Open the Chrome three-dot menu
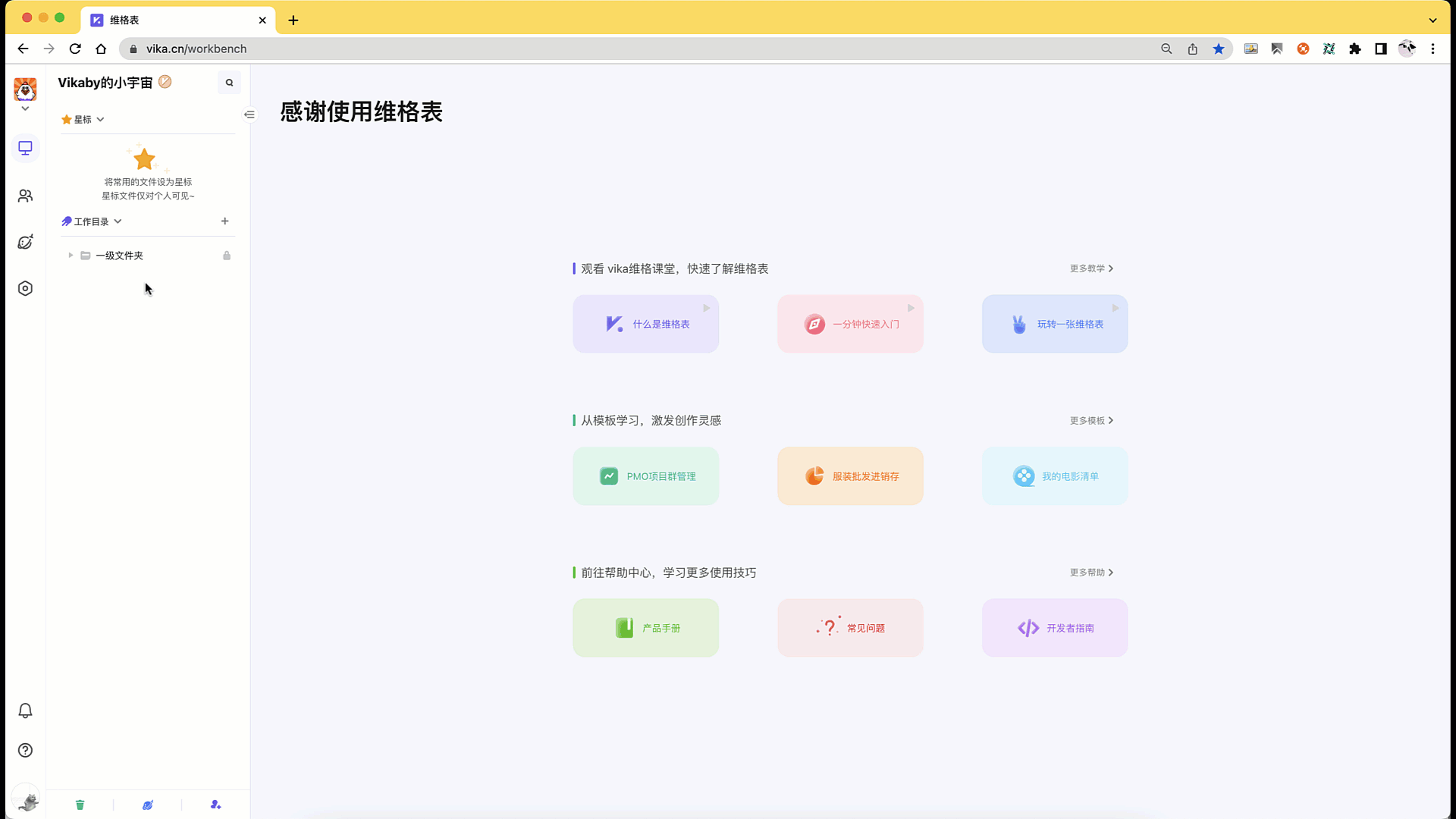1456x819 pixels. point(1432,49)
